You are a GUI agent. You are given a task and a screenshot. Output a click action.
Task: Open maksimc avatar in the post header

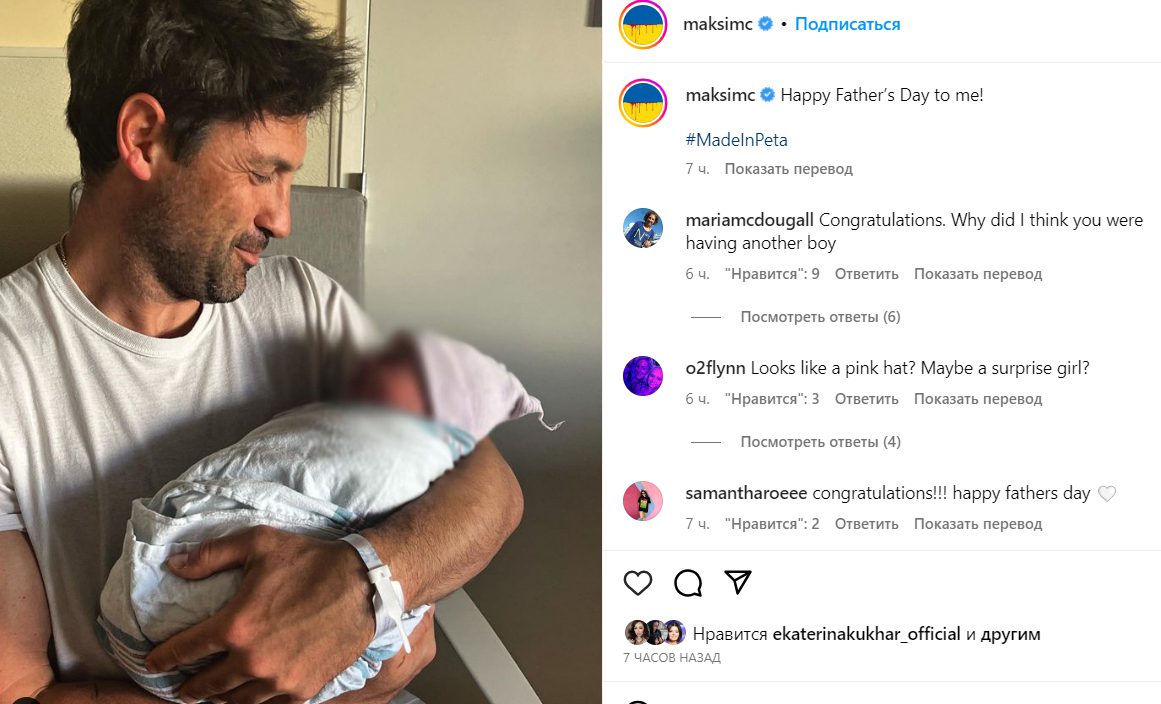(643, 24)
